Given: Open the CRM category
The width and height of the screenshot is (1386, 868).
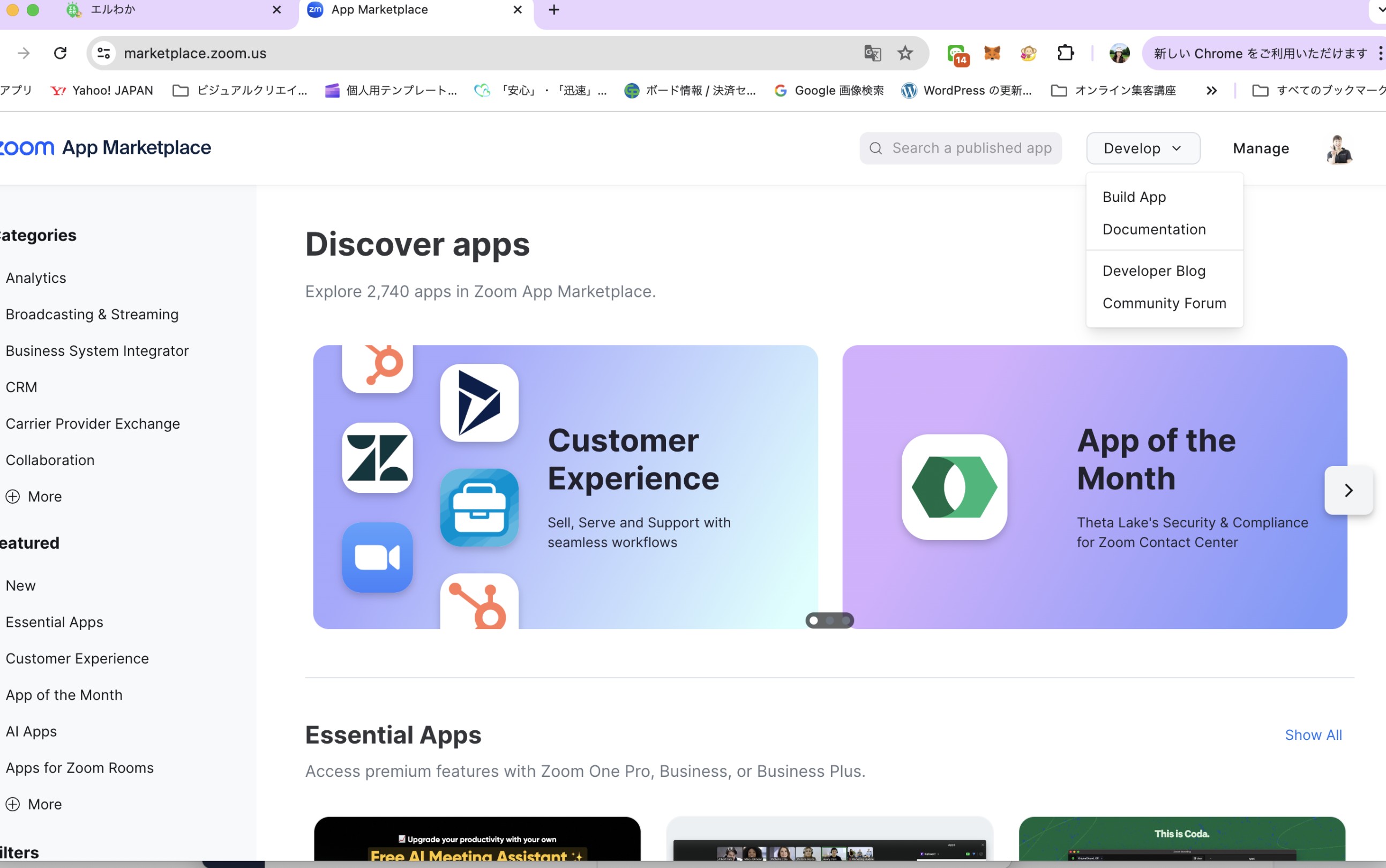Looking at the screenshot, I should tap(22, 387).
